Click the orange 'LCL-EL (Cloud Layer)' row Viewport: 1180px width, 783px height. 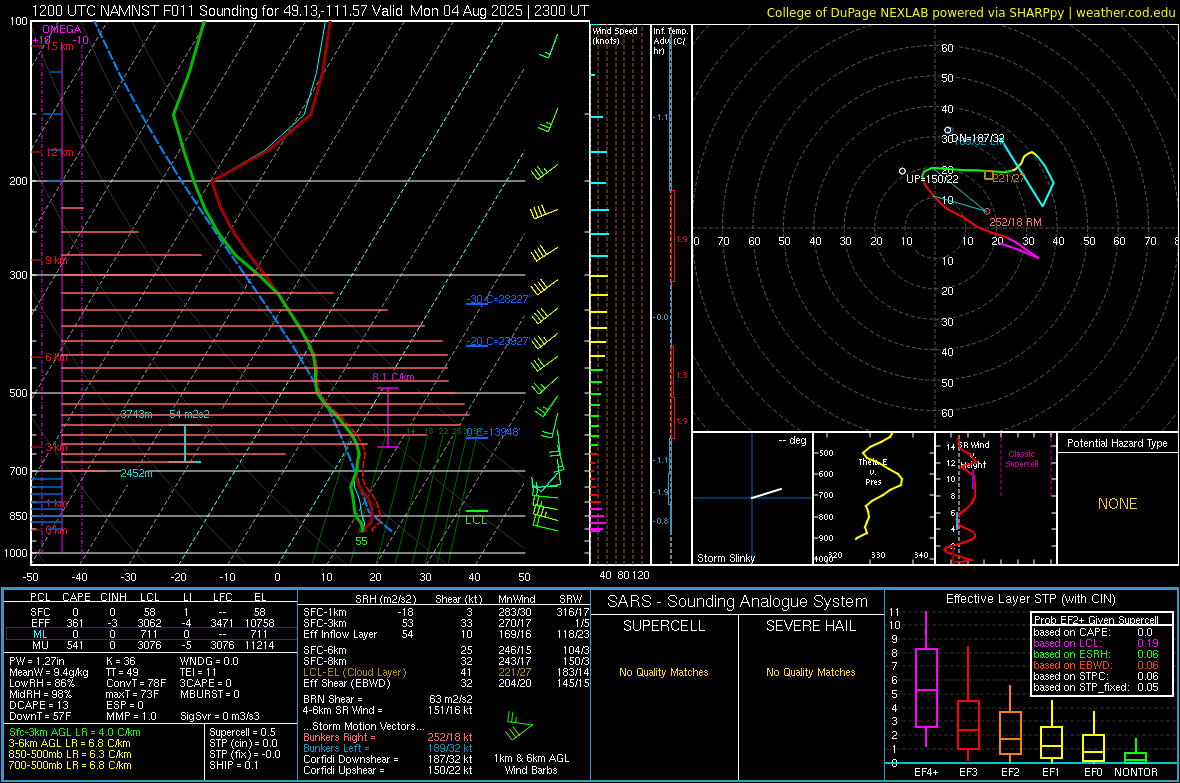pos(446,672)
